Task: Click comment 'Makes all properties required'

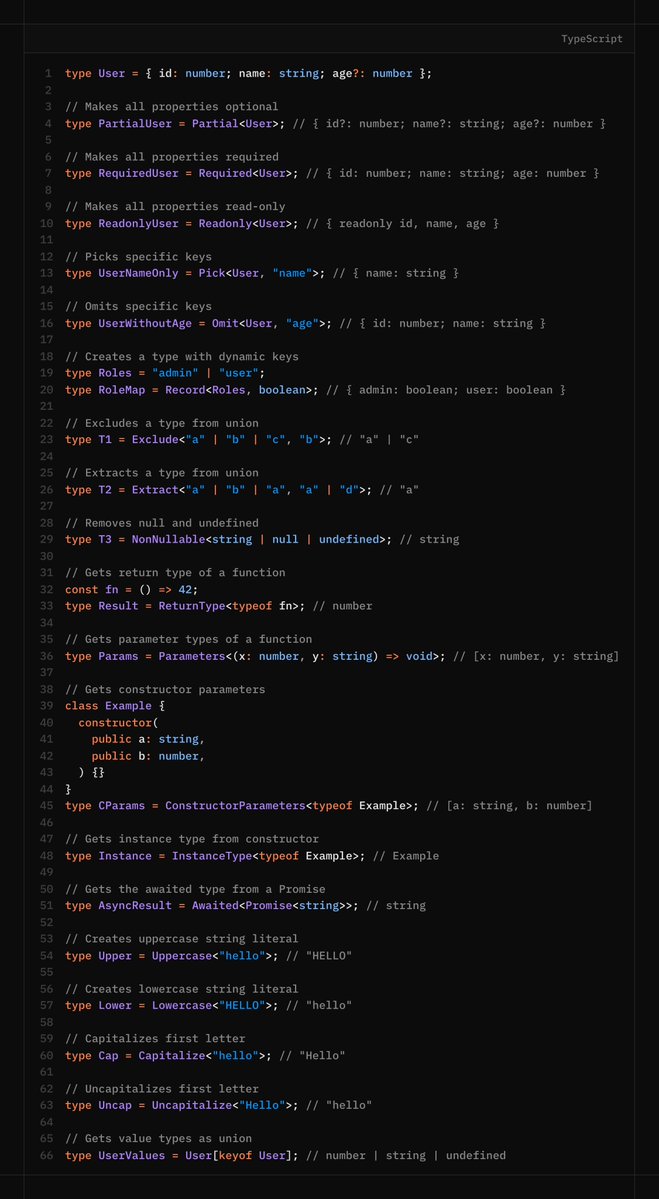Action: coord(172,157)
